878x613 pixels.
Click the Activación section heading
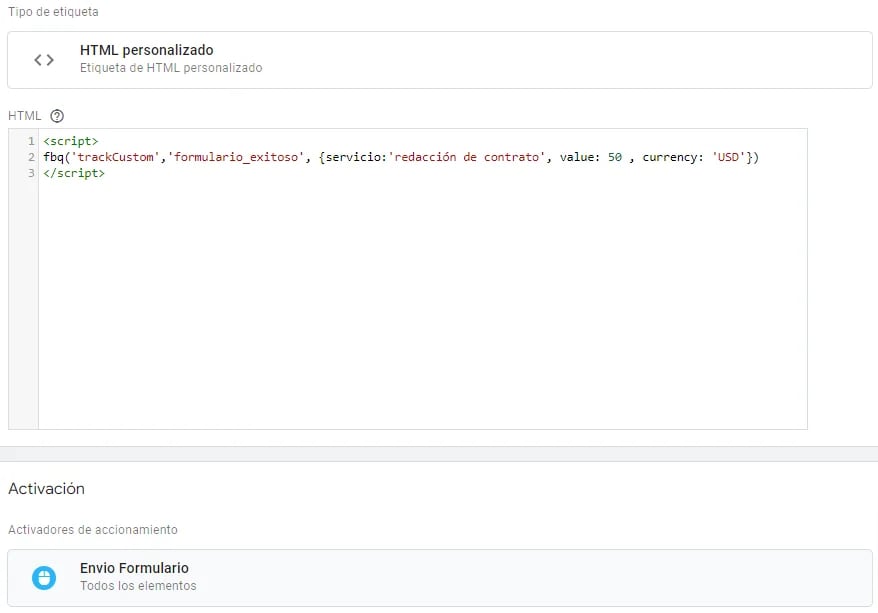pos(46,489)
